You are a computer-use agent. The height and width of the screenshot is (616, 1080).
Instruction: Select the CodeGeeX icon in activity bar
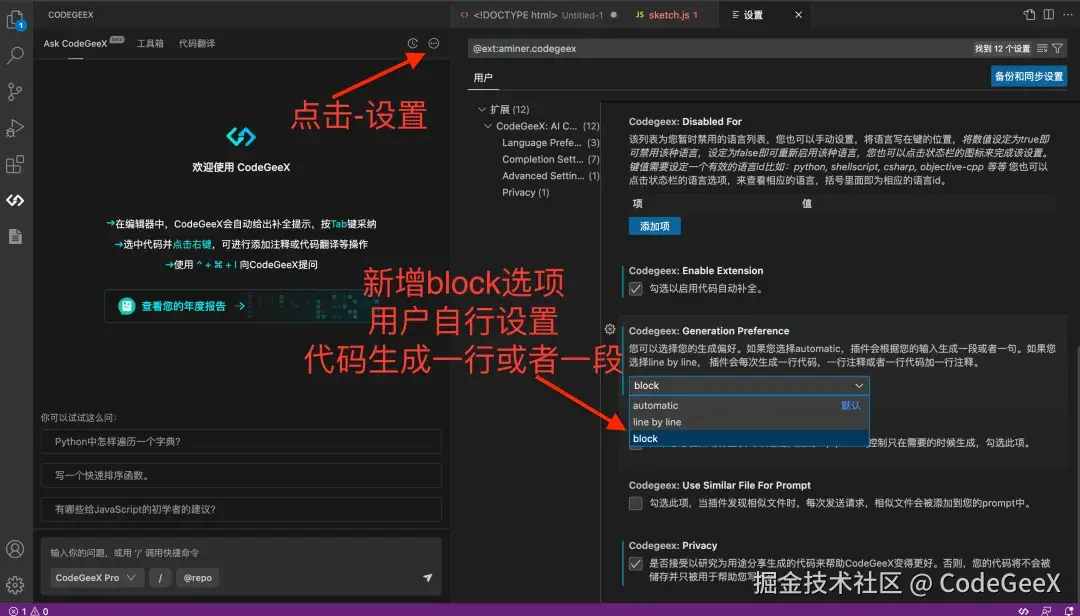pyautogui.click(x=15, y=201)
